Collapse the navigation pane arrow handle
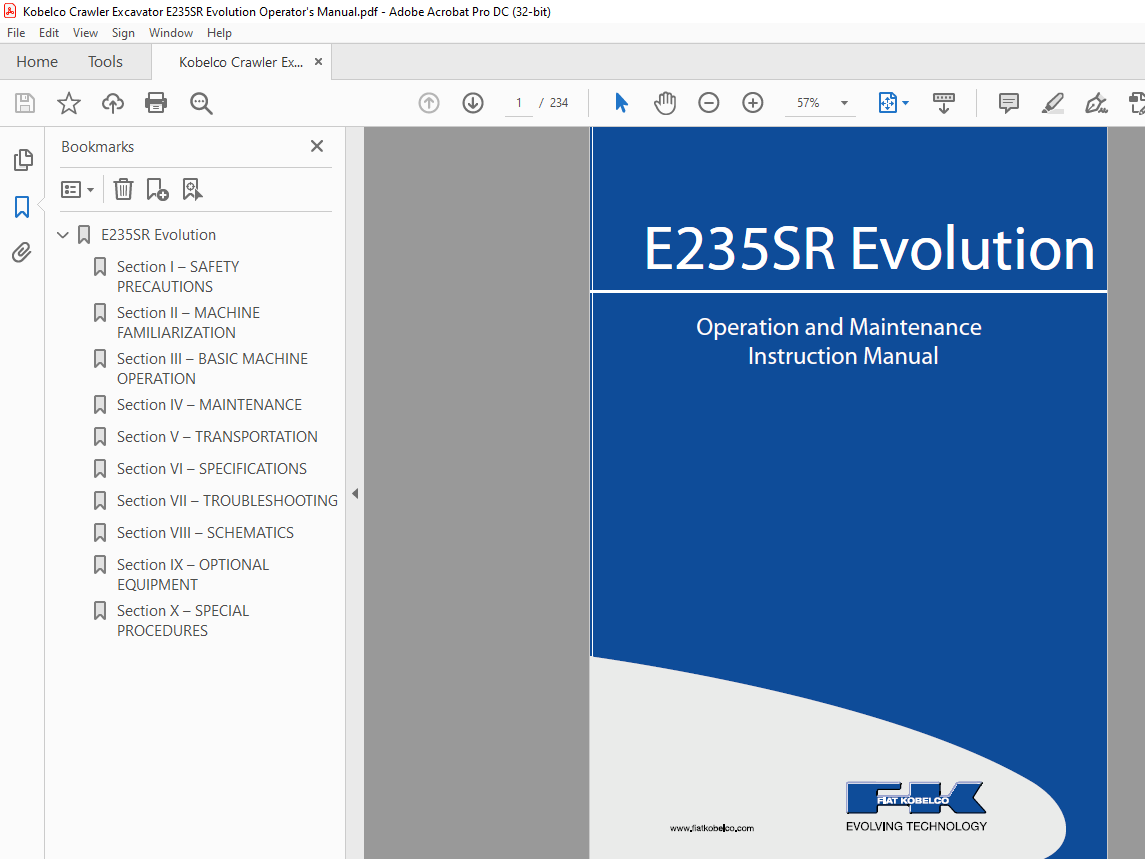The height and width of the screenshot is (859, 1145). (x=354, y=493)
